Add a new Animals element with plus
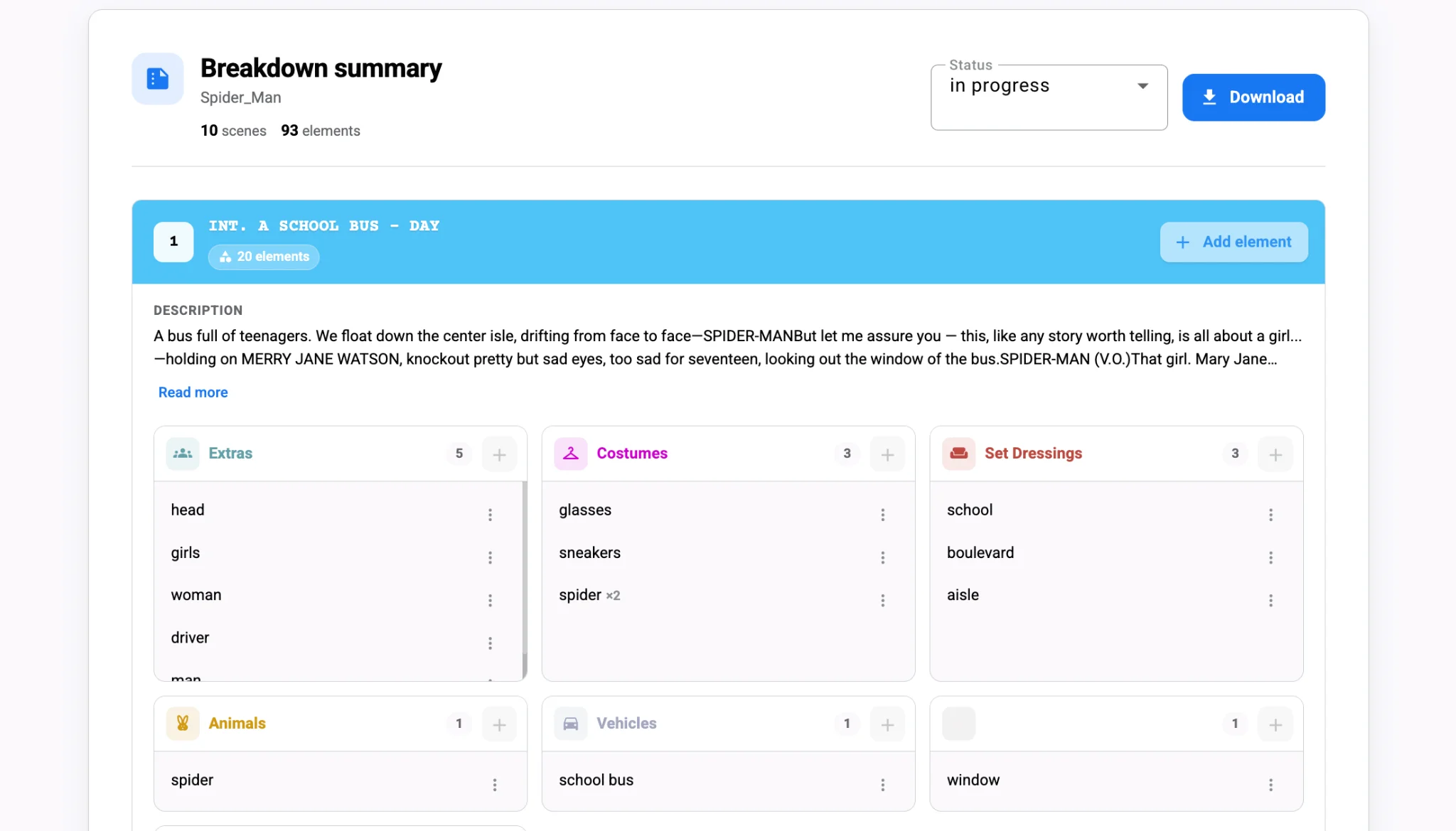1456x831 pixels. click(x=499, y=724)
